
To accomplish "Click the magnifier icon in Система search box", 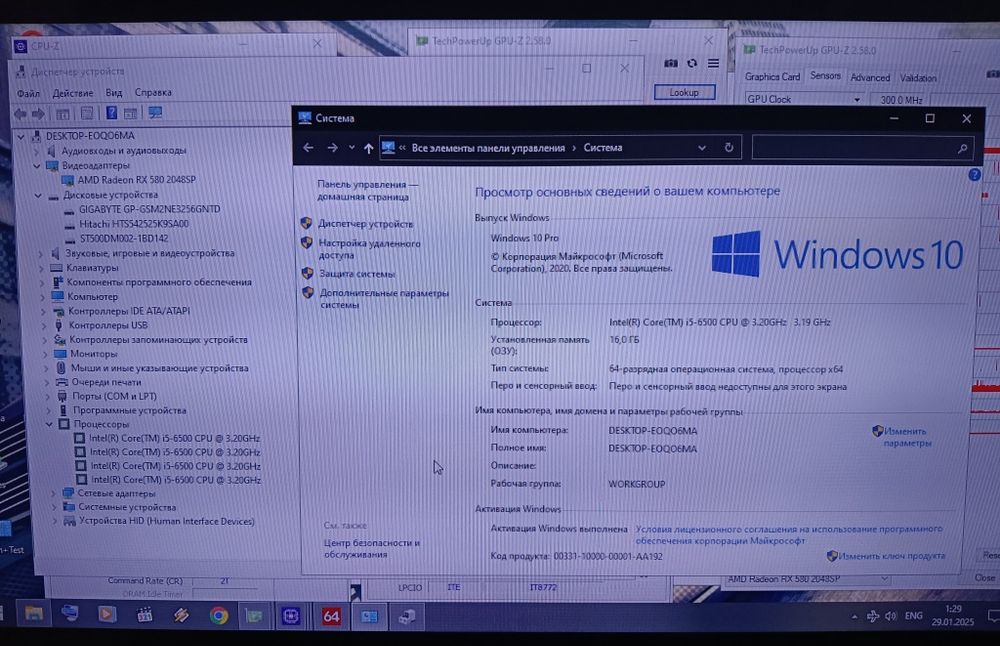I will [962, 149].
